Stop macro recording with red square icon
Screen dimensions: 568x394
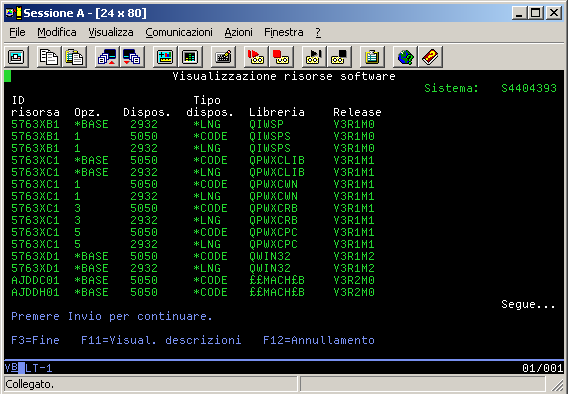click(281, 57)
